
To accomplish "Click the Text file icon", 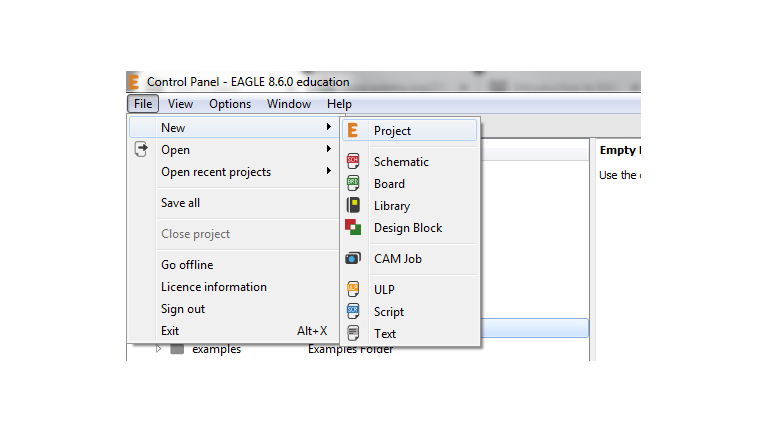I will (353, 334).
